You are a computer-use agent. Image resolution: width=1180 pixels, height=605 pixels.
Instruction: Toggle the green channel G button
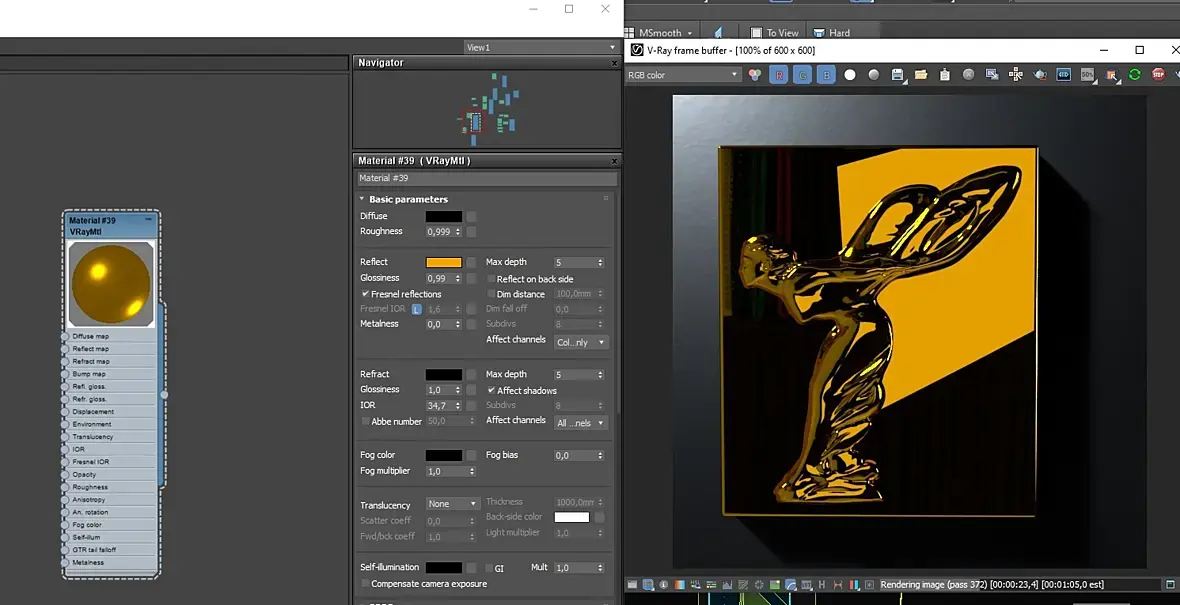(802, 74)
